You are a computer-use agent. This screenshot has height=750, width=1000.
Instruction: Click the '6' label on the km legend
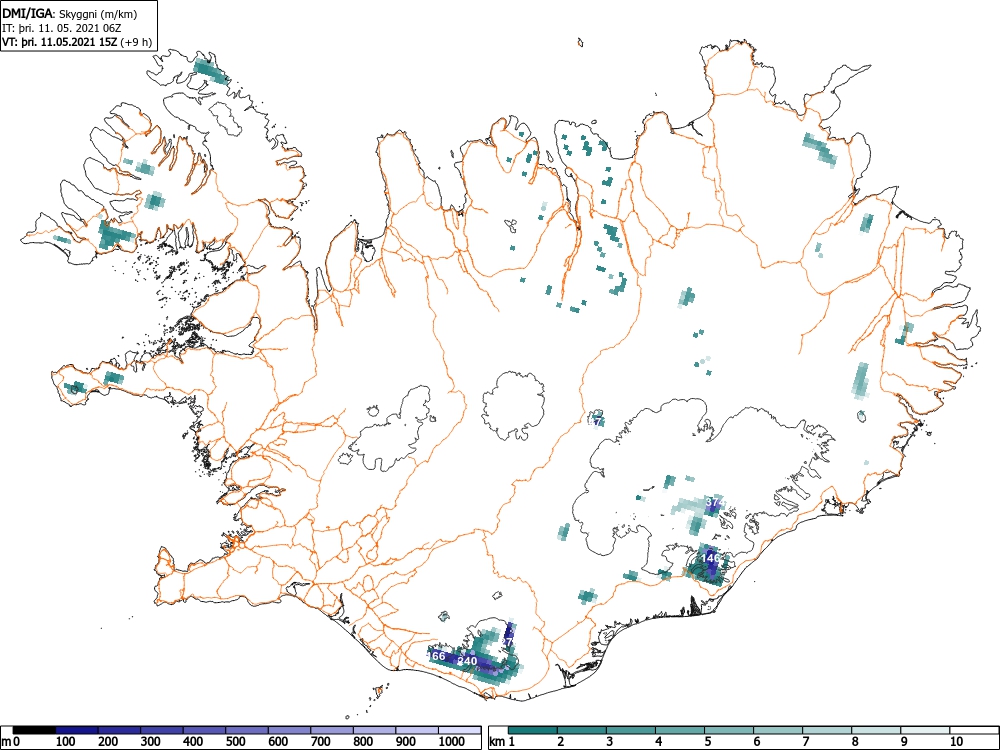757,742
